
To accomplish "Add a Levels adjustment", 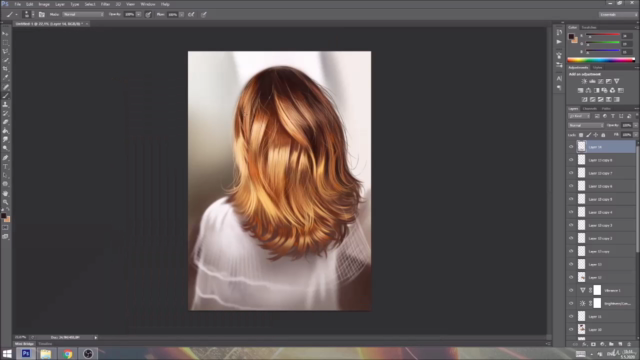I will tap(592, 82).
